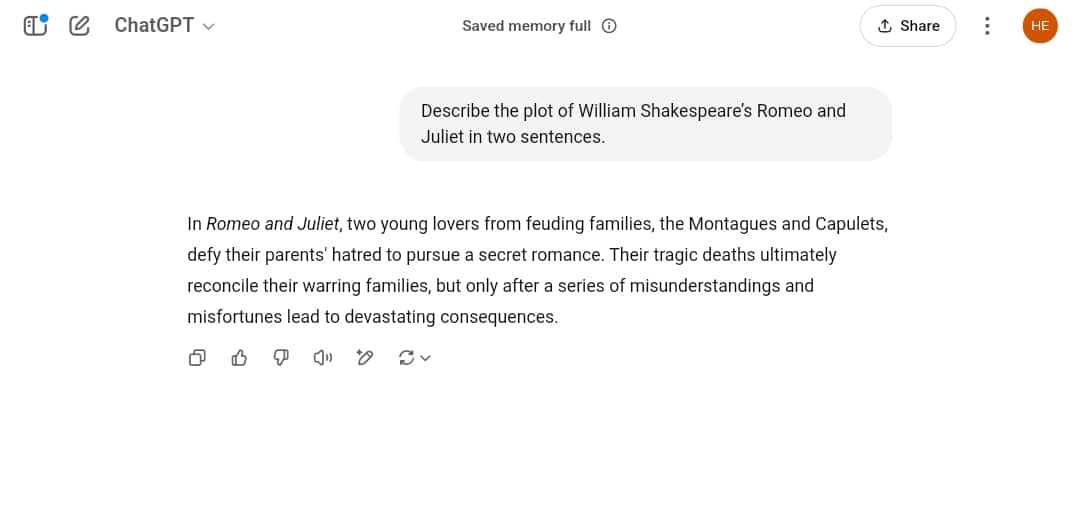Give the response a thumbs up
This screenshot has width=1080, height=507.
239,358
